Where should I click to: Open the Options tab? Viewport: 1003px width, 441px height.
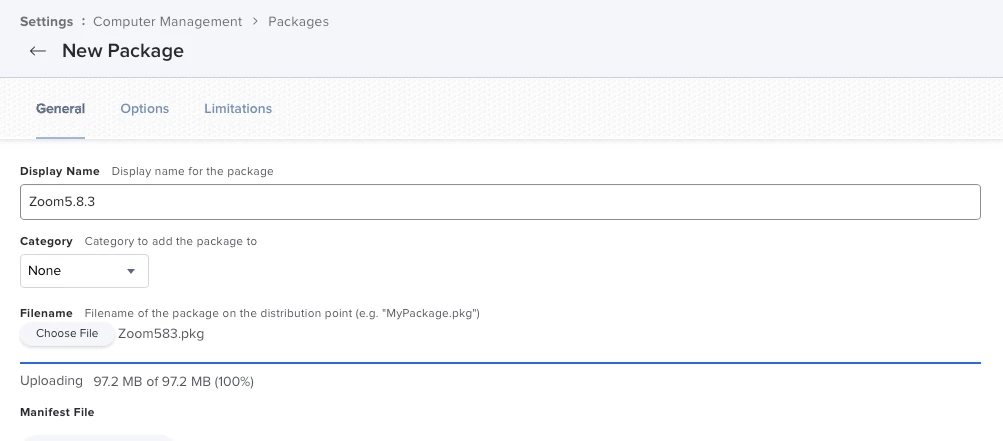click(x=144, y=108)
